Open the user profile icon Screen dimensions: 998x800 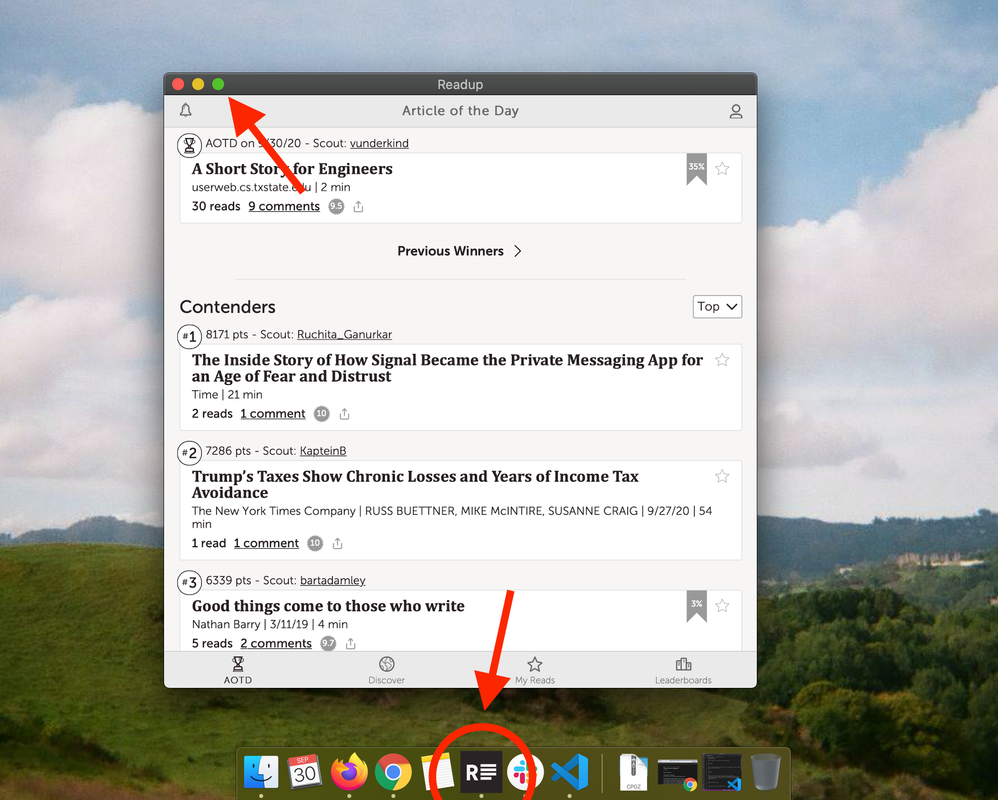[x=736, y=111]
